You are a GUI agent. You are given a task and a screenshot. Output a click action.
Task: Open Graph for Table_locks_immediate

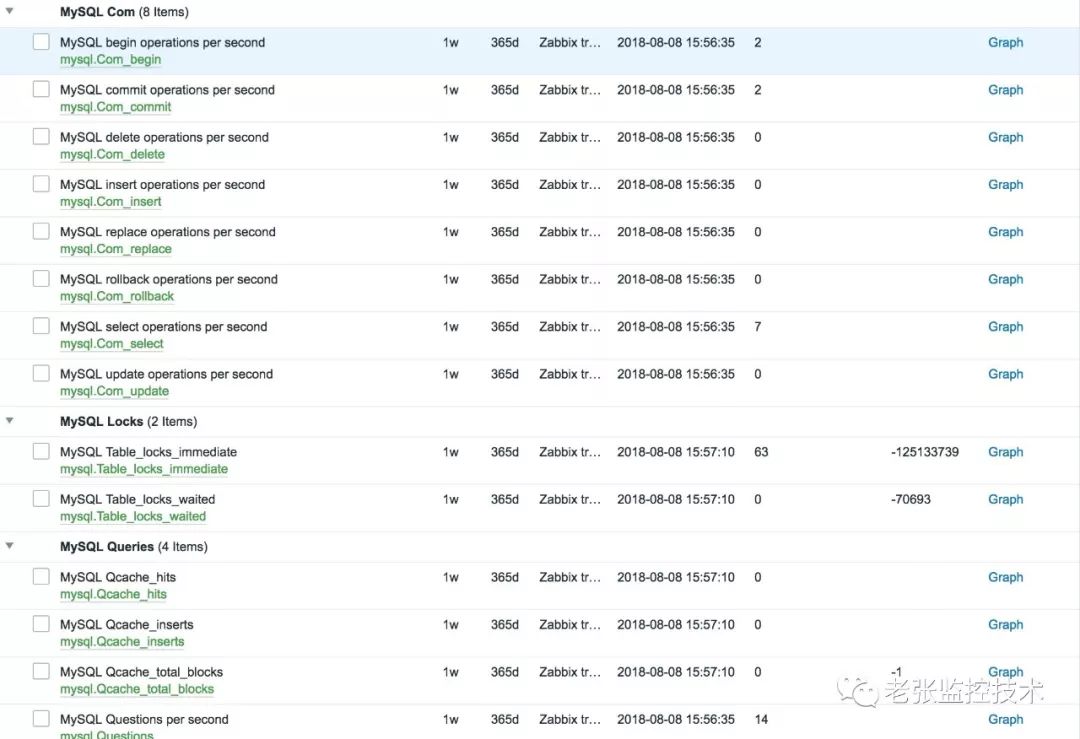click(x=1005, y=452)
